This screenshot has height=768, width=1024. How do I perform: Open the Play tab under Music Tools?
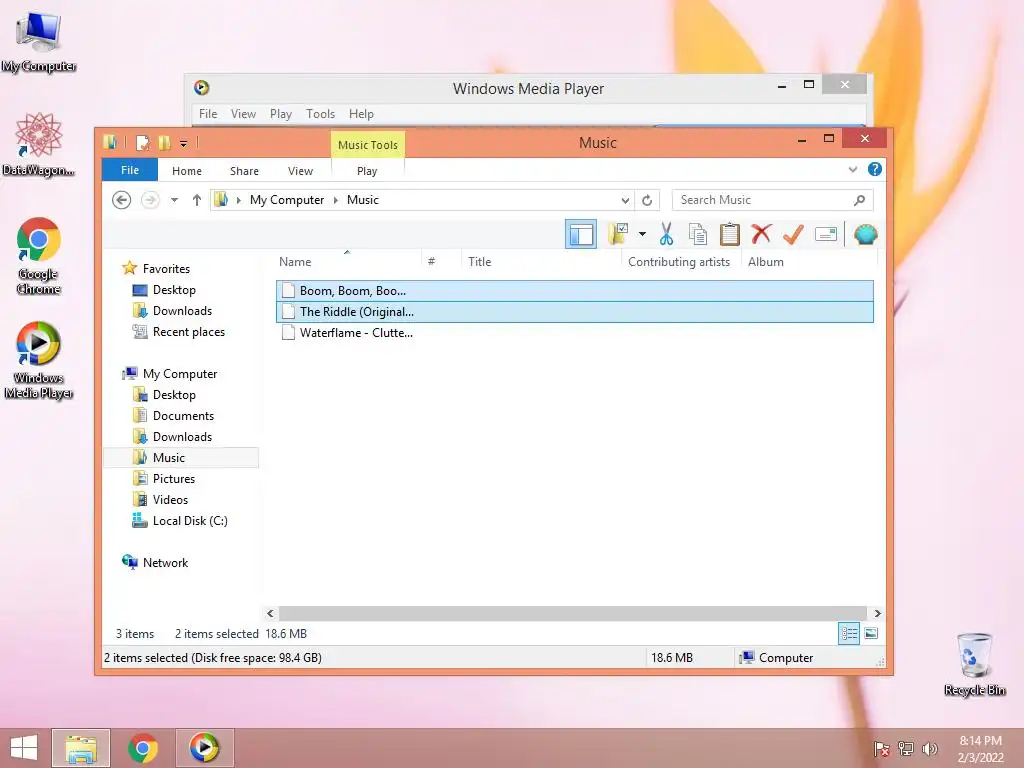tap(367, 170)
